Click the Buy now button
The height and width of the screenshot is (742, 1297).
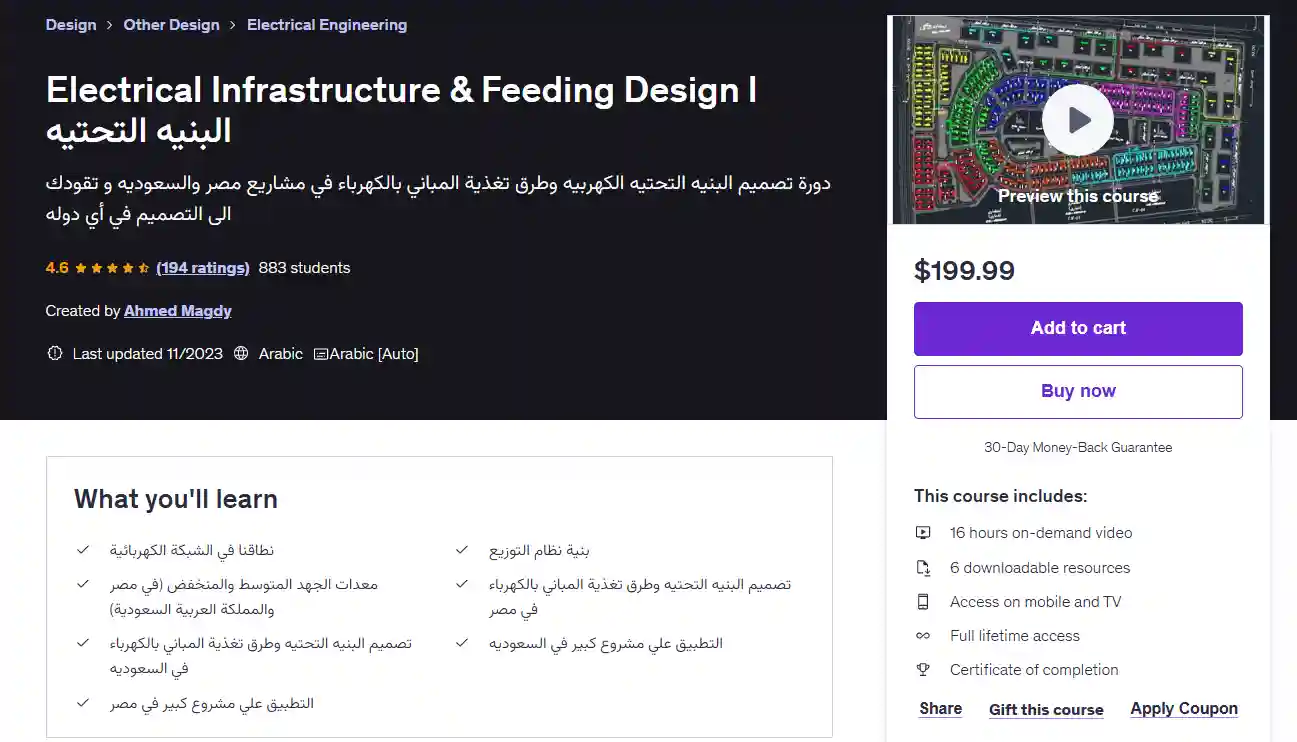pyautogui.click(x=1077, y=391)
